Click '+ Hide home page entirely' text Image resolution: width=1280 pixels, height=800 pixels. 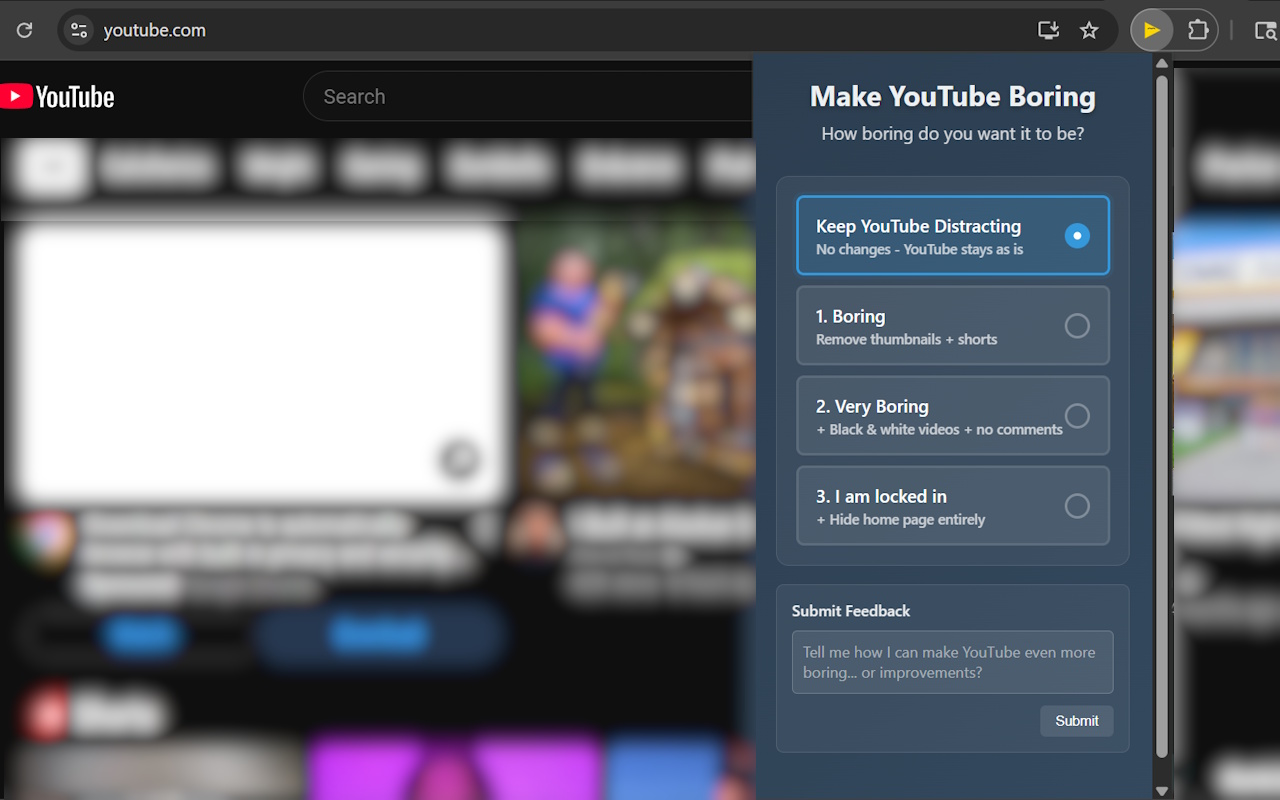tap(900, 519)
